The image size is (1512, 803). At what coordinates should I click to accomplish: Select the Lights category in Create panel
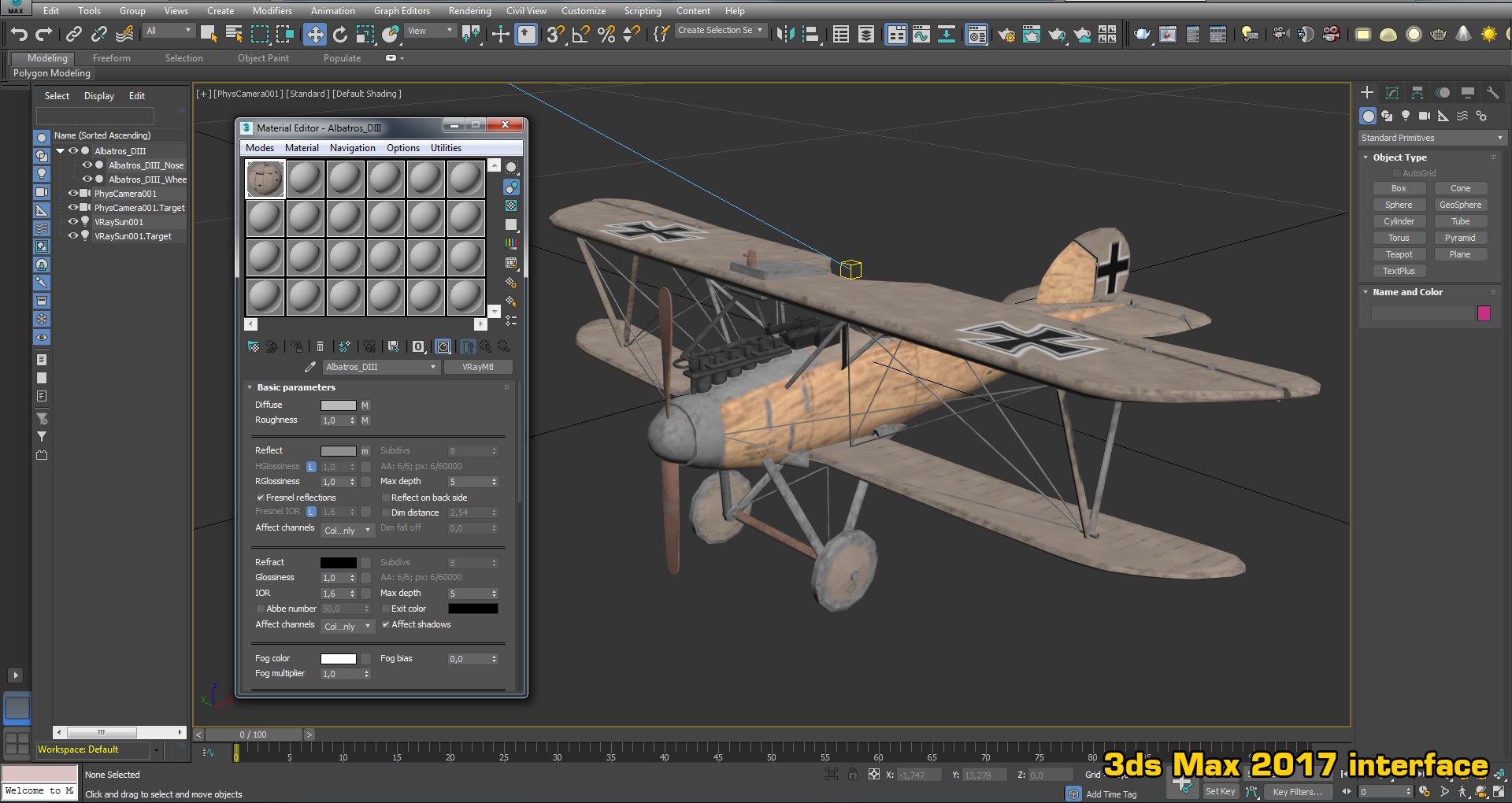coord(1406,116)
